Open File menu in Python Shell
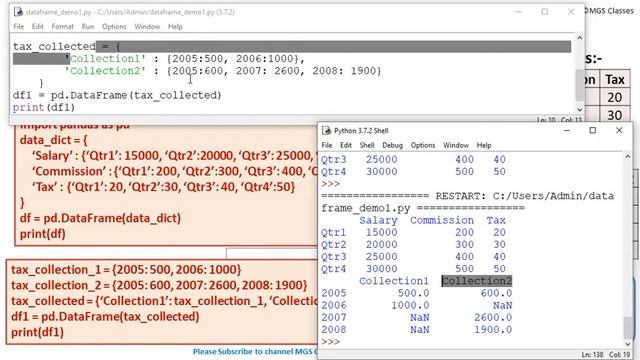Viewport: 640px width, 360px height. coord(327,145)
